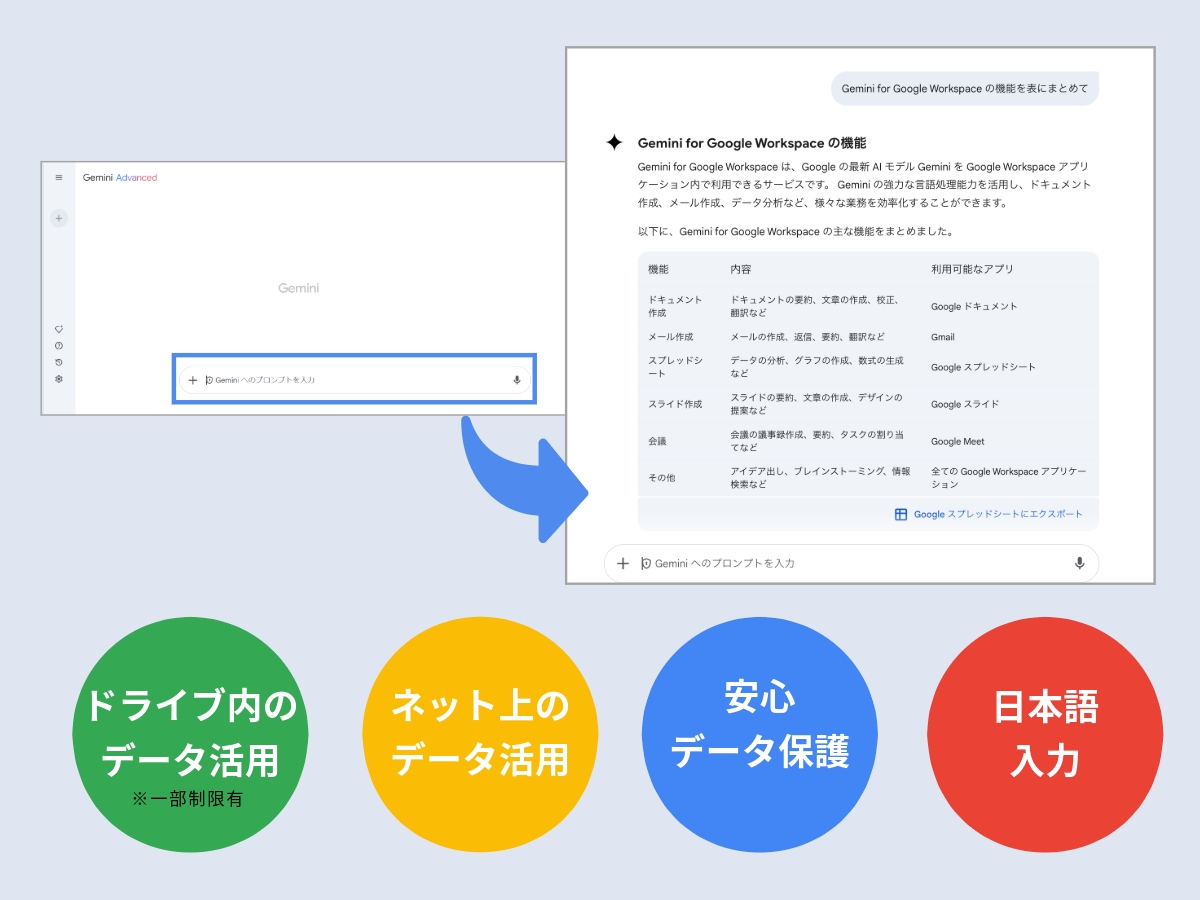Click the 'その他' row label
1200x900 pixels.
pyautogui.click(x=662, y=478)
